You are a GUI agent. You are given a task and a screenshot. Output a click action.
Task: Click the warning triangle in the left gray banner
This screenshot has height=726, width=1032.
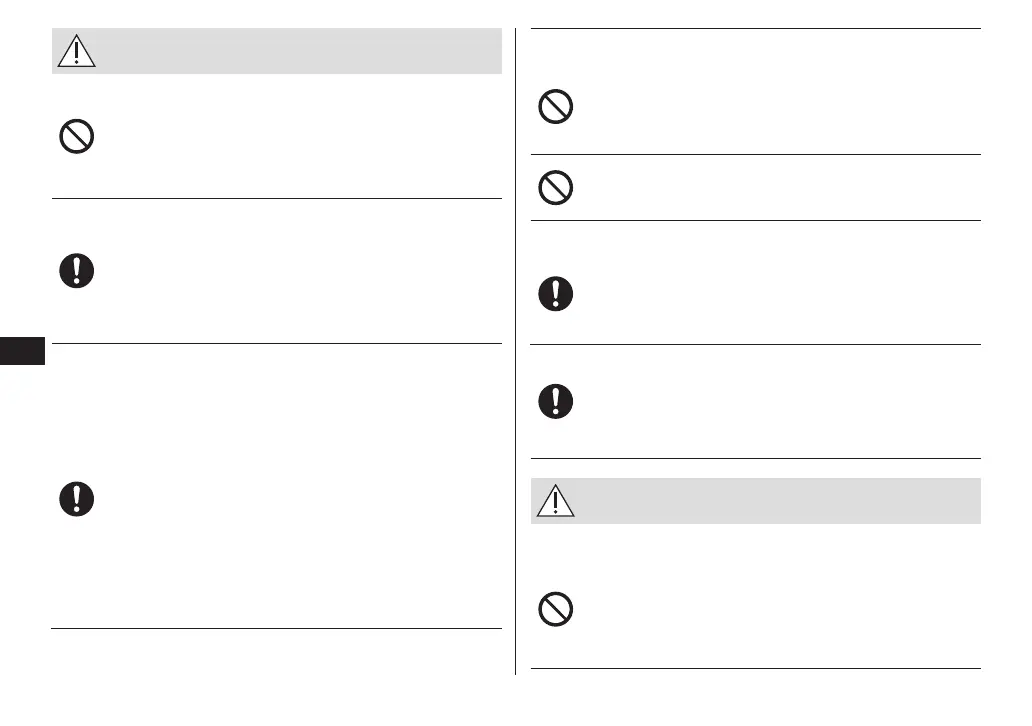click(x=77, y=50)
